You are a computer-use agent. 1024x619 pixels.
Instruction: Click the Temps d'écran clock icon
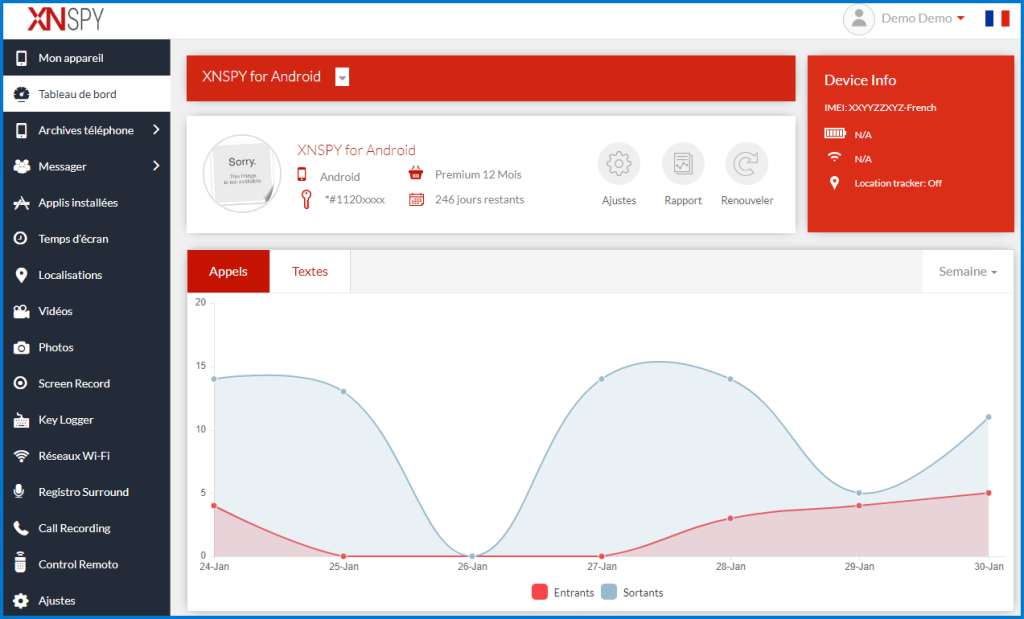[21, 238]
